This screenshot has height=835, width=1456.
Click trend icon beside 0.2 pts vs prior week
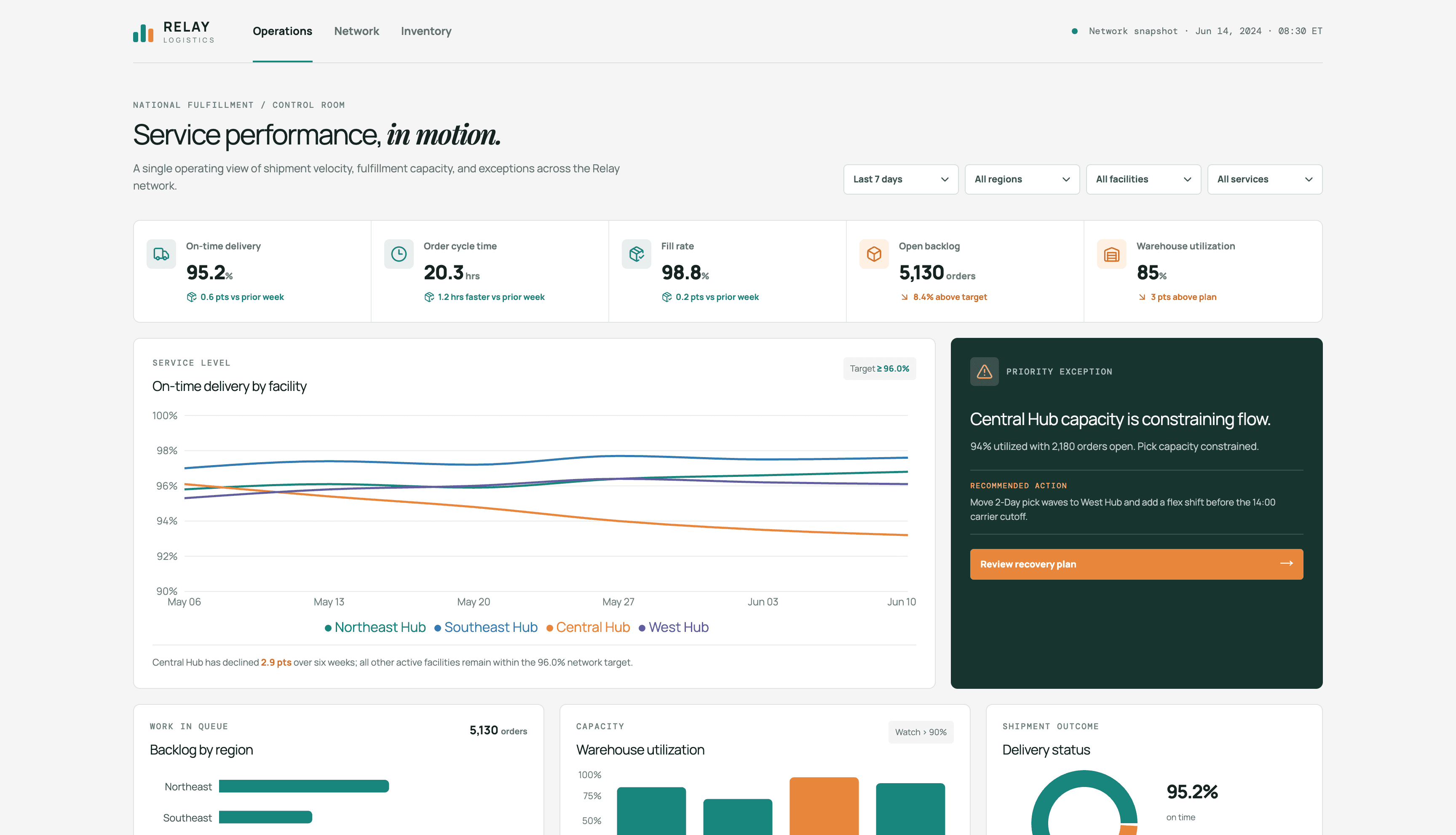[x=666, y=297]
